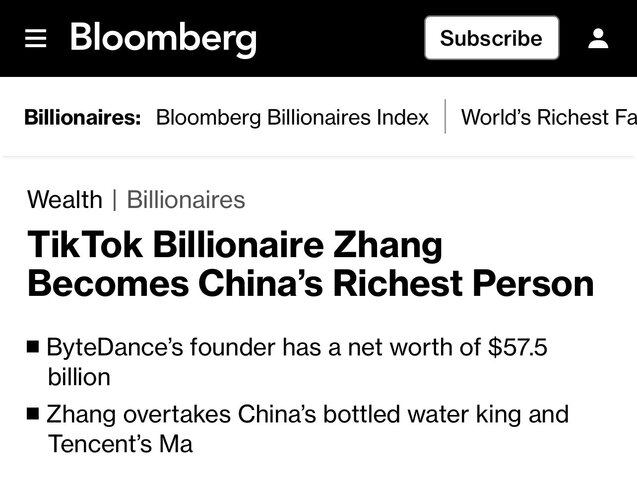Select the "Billionaires:" section label

coord(82,117)
